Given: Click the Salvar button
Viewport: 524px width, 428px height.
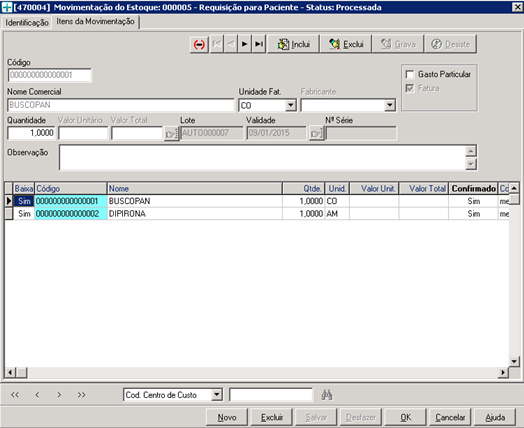Looking at the screenshot, I should [316, 417].
